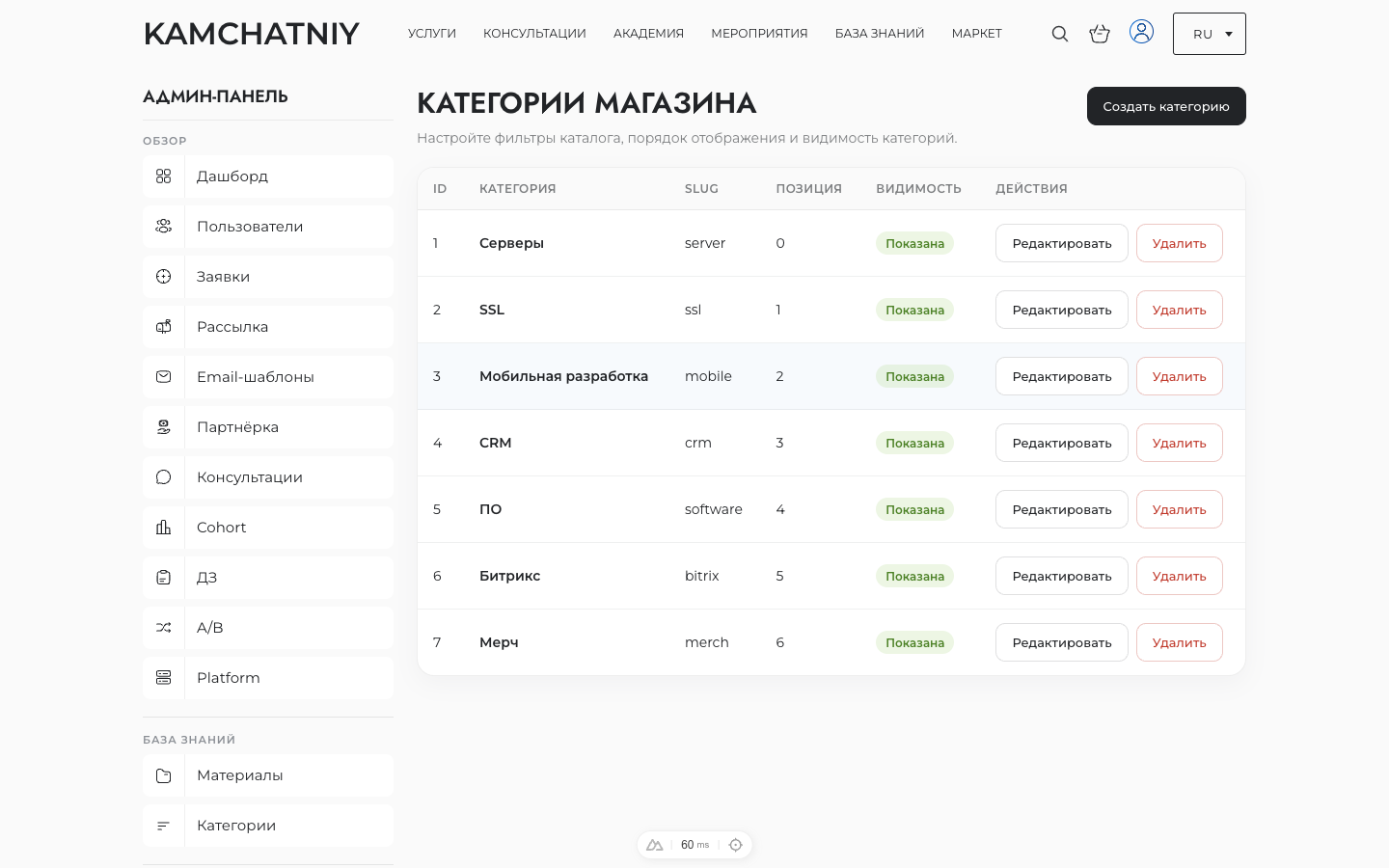Open the RU language dropdown

(1210, 34)
